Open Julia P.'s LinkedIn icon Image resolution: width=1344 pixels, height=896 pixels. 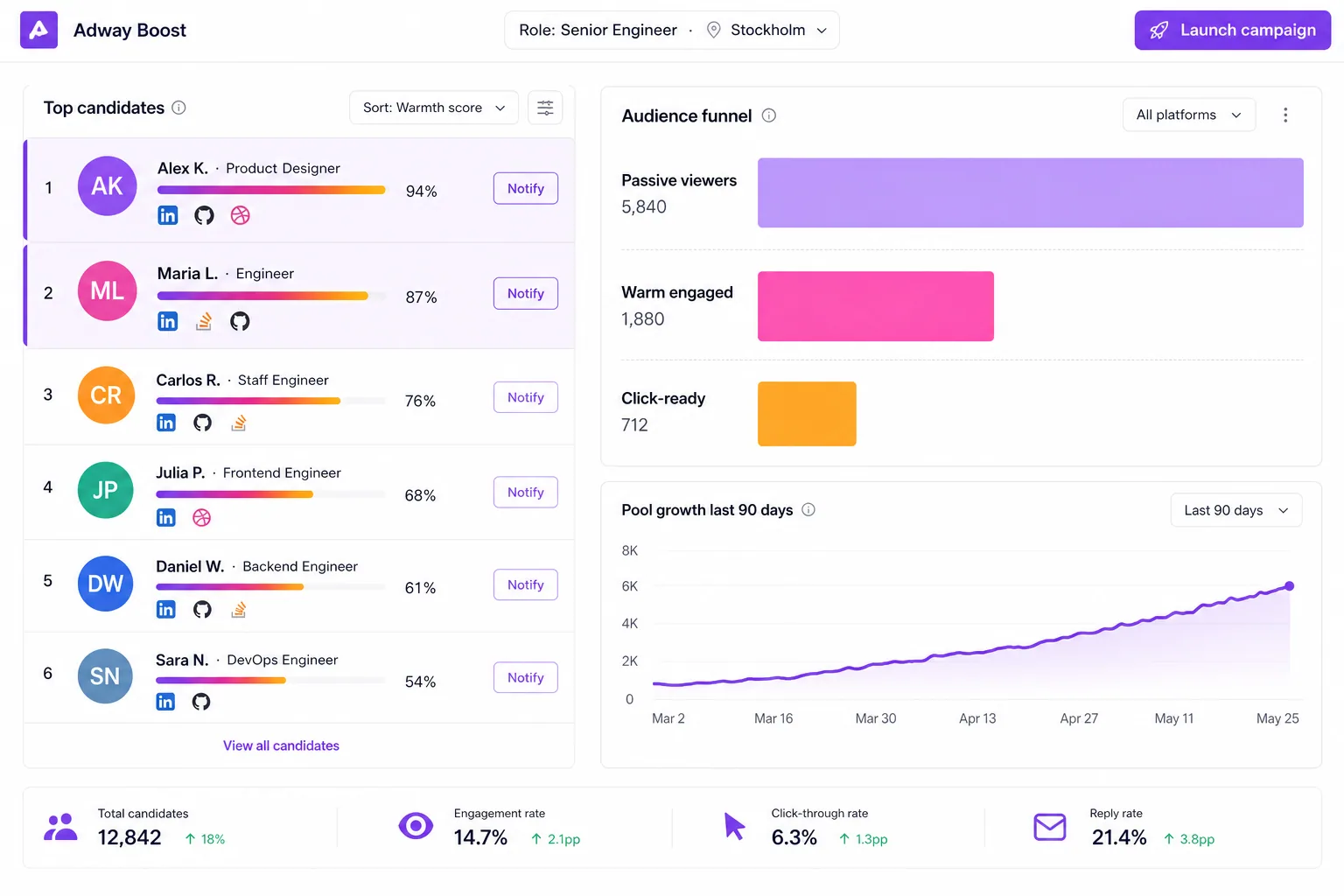click(166, 518)
